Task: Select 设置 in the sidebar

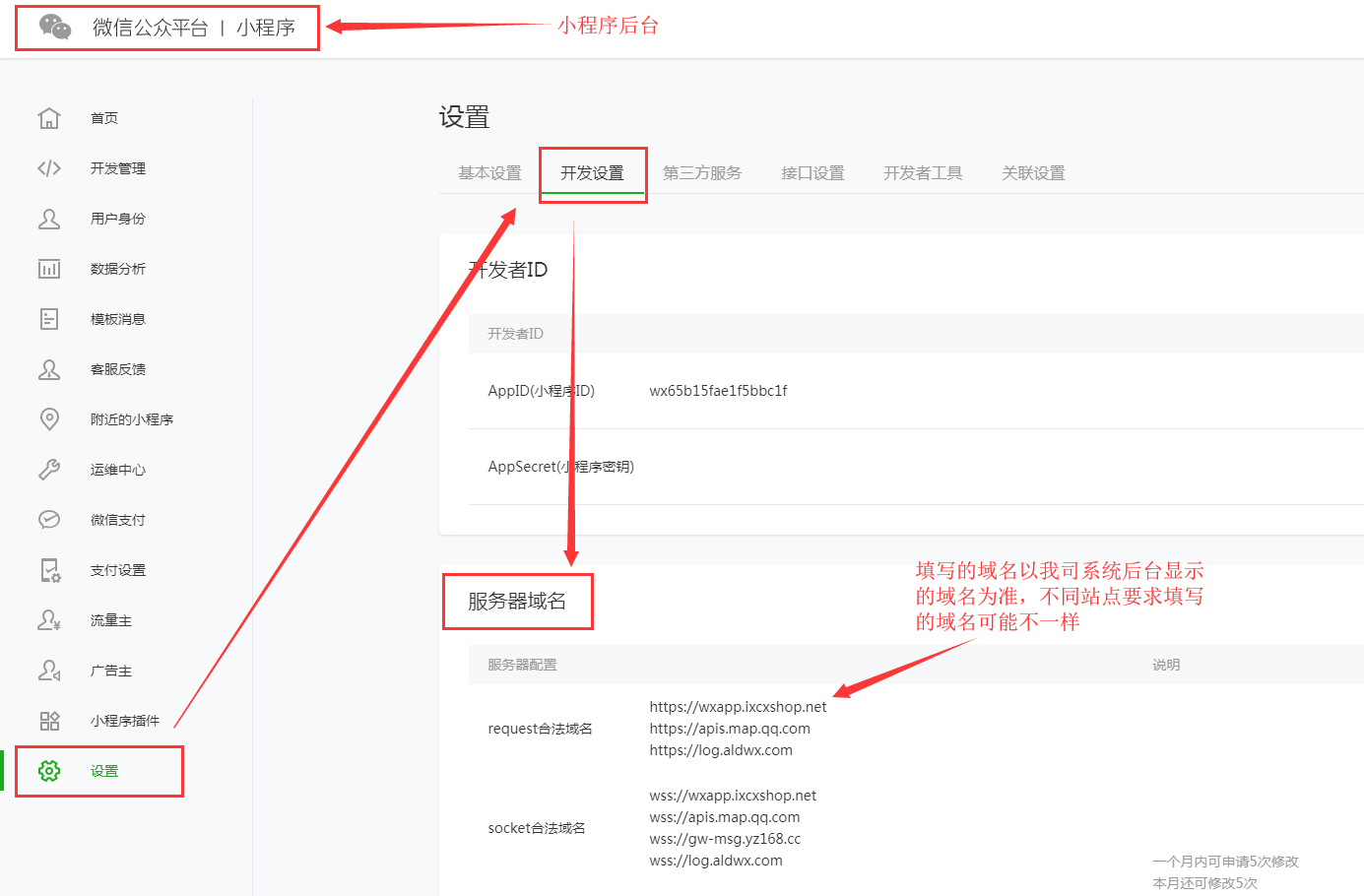Action: pyautogui.click(x=104, y=771)
